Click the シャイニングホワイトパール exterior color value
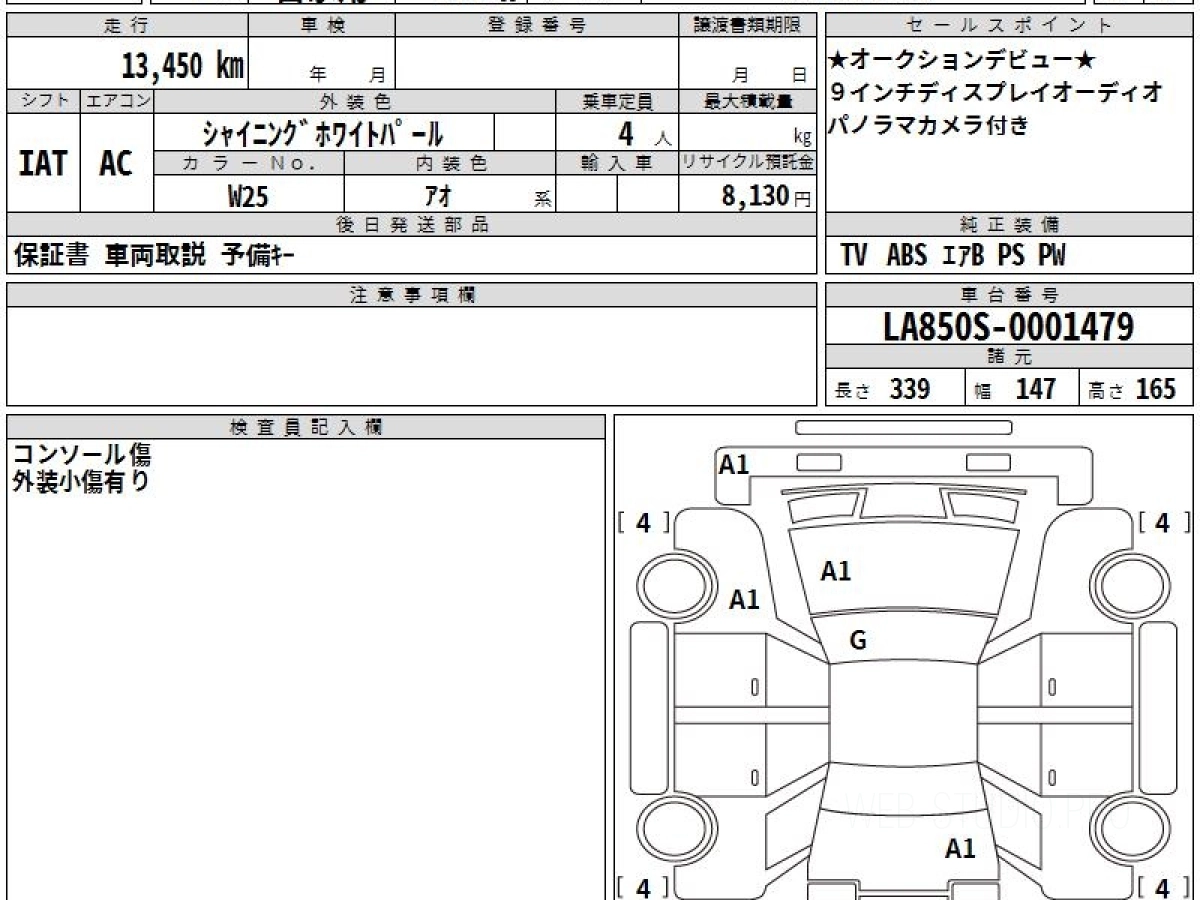This screenshot has height=900, width=1200. pyautogui.click(x=322, y=132)
